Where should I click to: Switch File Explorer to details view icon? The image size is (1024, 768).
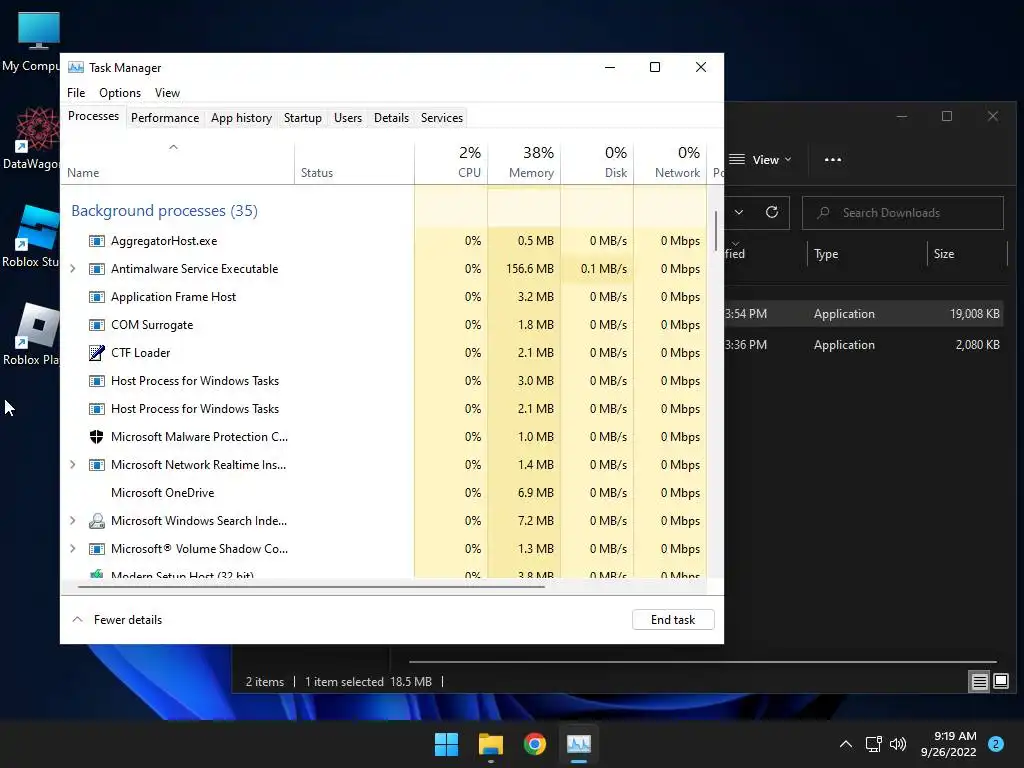[x=980, y=682]
